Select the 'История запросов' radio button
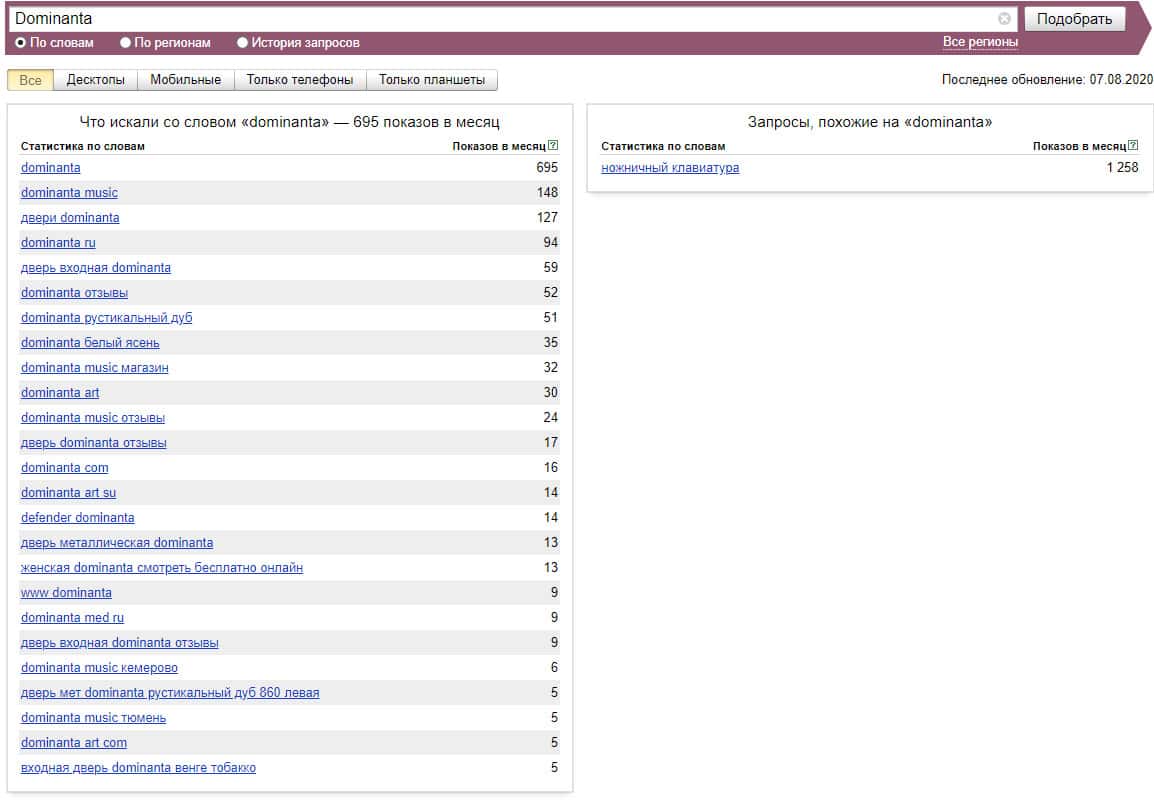1154x802 pixels. pyautogui.click(x=243, y=43)
